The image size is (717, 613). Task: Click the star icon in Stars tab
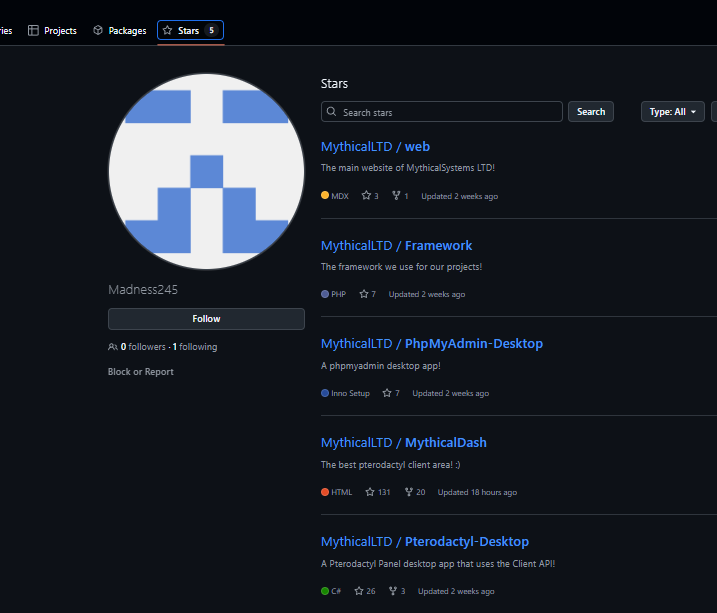[x=167, y=30]
